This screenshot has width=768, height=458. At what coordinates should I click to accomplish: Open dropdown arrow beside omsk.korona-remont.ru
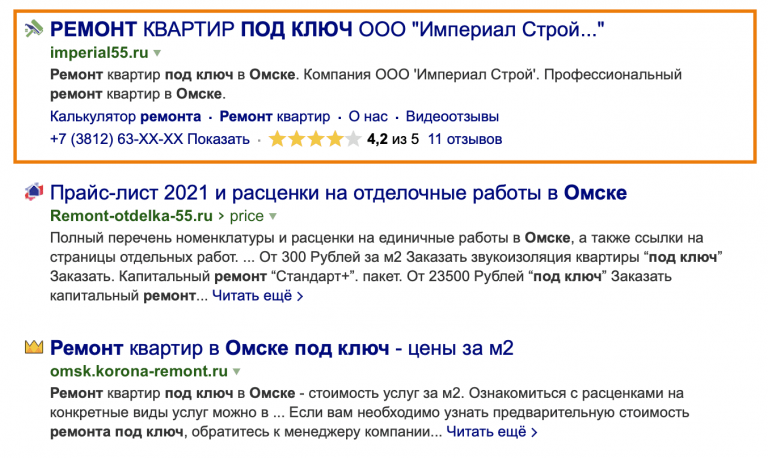pos(237,371)
